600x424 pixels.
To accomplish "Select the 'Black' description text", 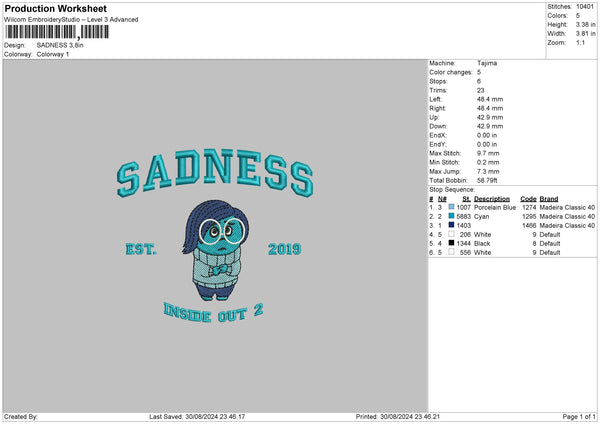I will [x=482, y=243].
